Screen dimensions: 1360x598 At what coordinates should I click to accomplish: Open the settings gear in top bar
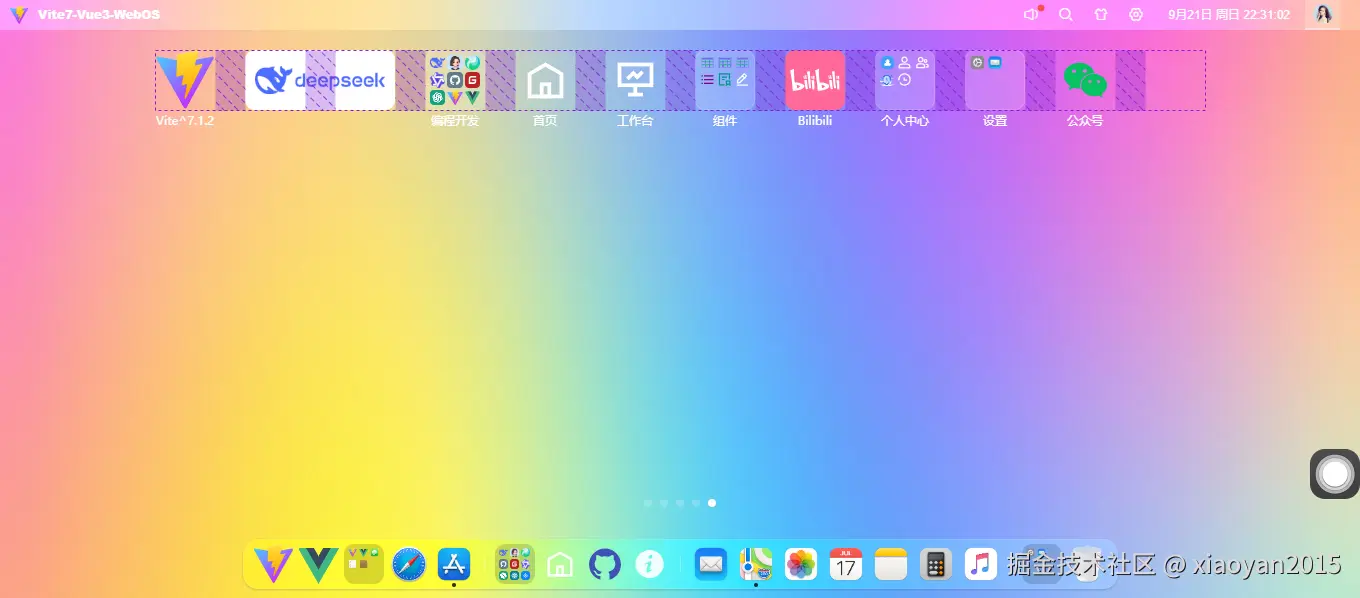pyautogui.click(x=1136, y=15)
